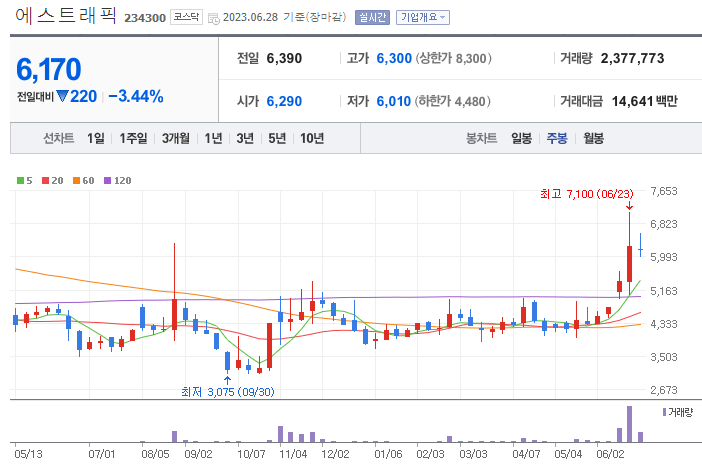The height and width of the screenshot is (468, 702).
Task: Click the 코스닥 market badge
Action: tap(186, 17)
